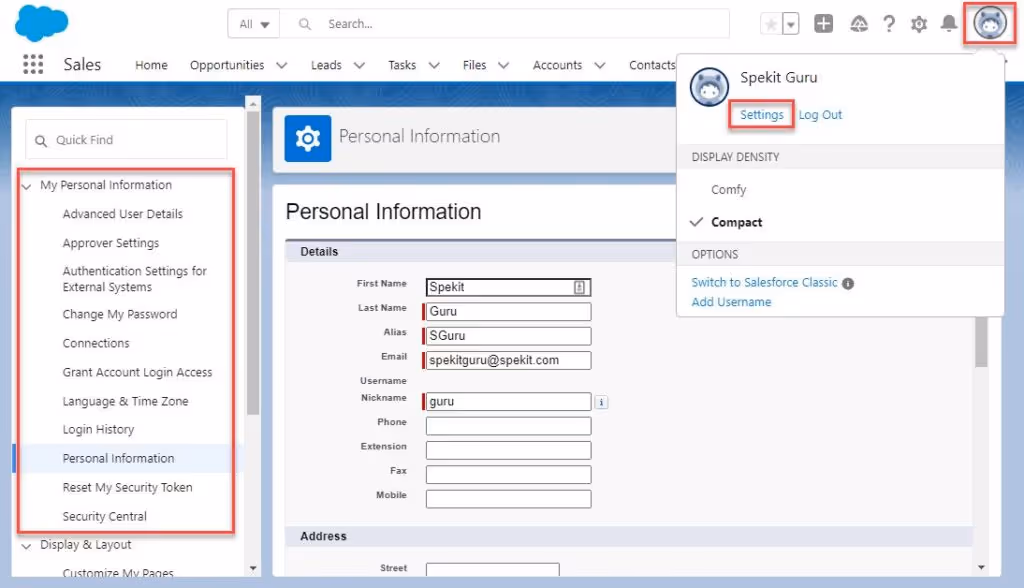This screenshot has width=1024, height=588.
Task: Open the Files tab
Action: (475, 65)
